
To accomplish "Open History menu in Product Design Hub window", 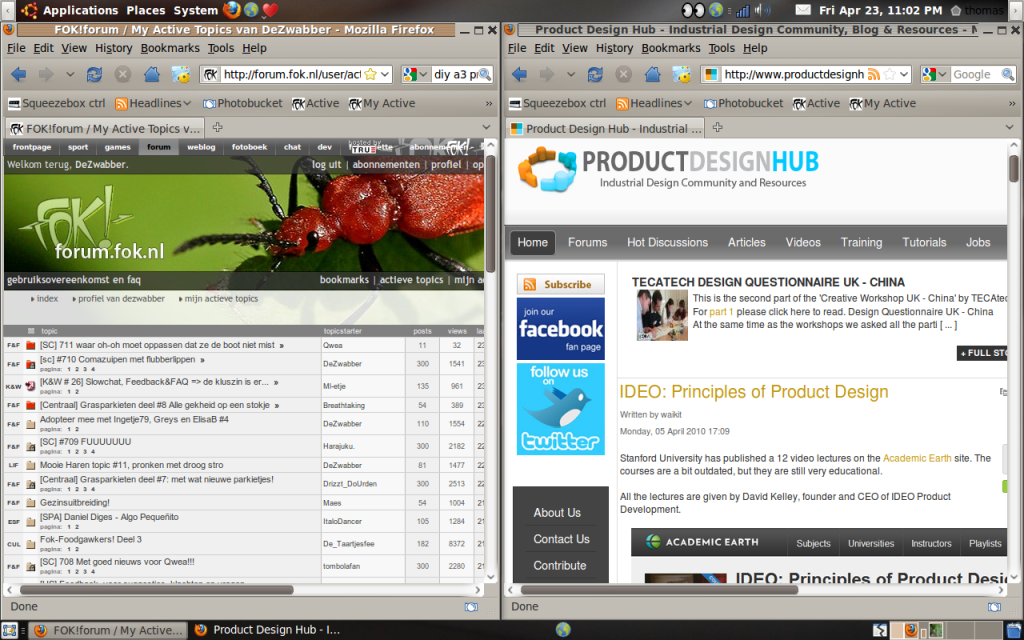I will point(614,48).
